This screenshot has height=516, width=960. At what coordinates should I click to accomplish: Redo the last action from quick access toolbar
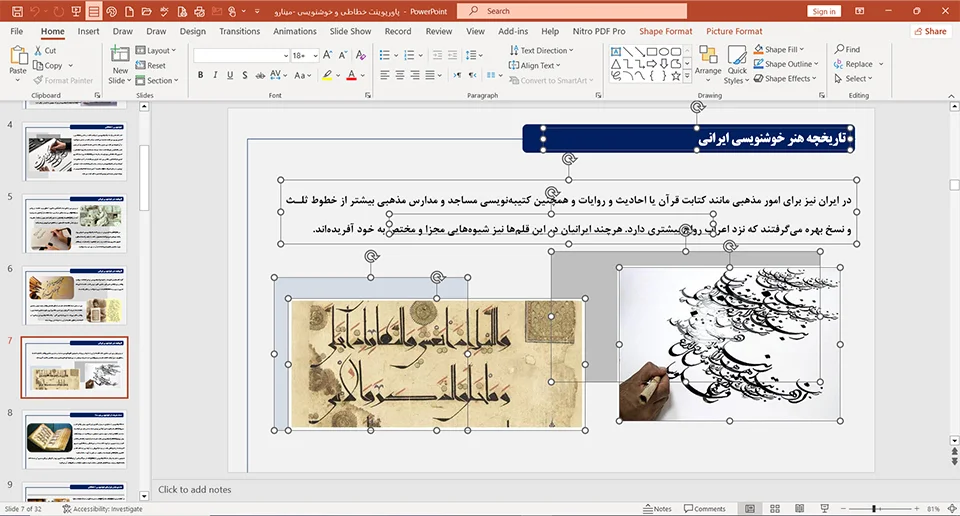pos(59,11)
